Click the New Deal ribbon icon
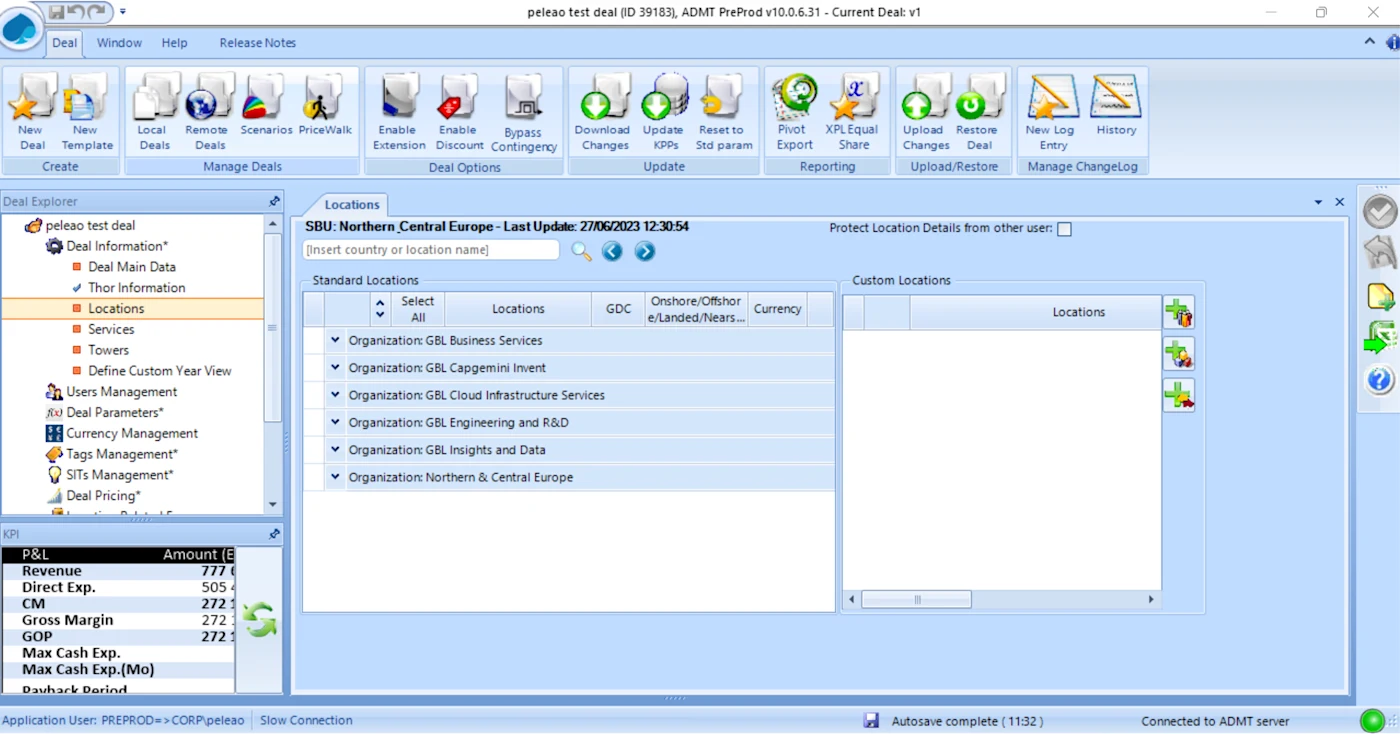This screenshot has height=734, width=1400. click(32, 113)
